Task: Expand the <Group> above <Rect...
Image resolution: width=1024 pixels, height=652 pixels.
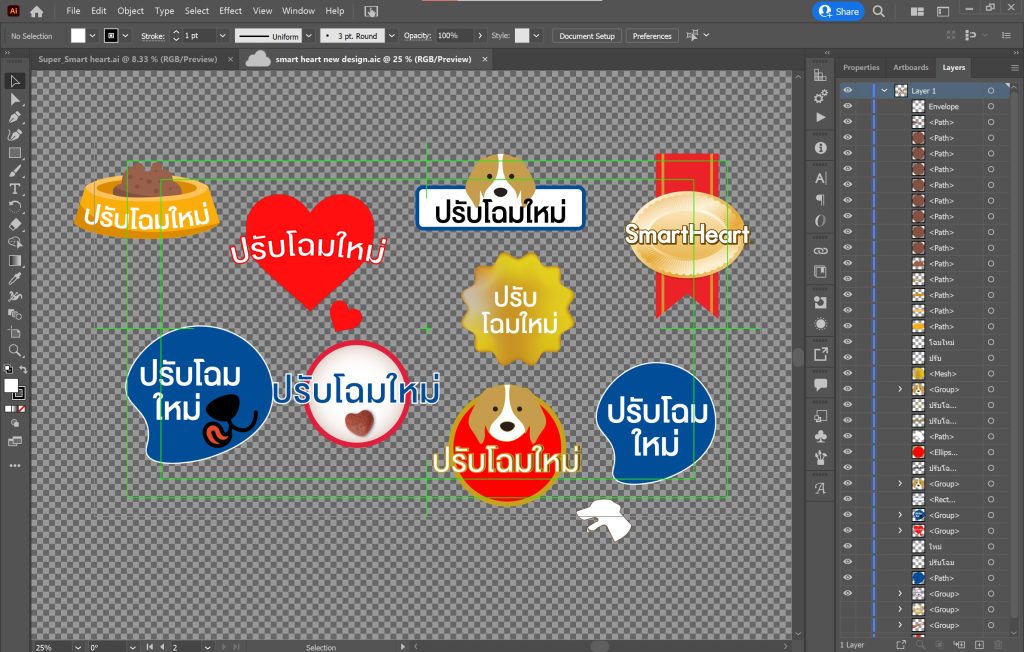Action: (x=900, y=483)
